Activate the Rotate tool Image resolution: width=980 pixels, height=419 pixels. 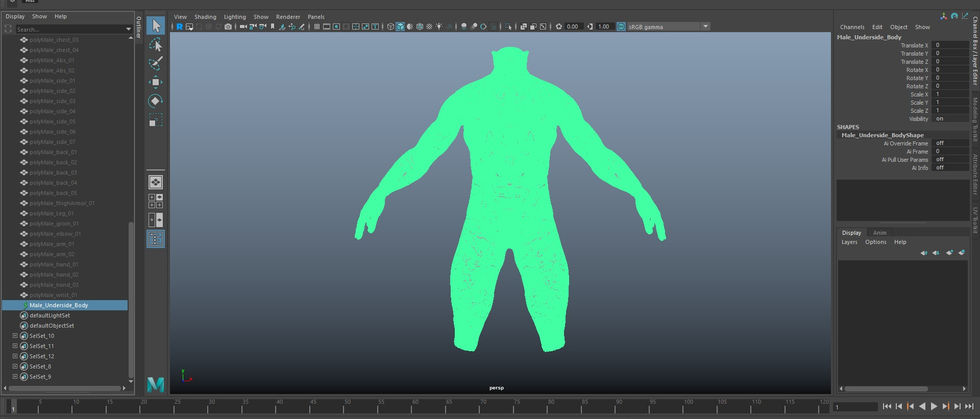156,101
